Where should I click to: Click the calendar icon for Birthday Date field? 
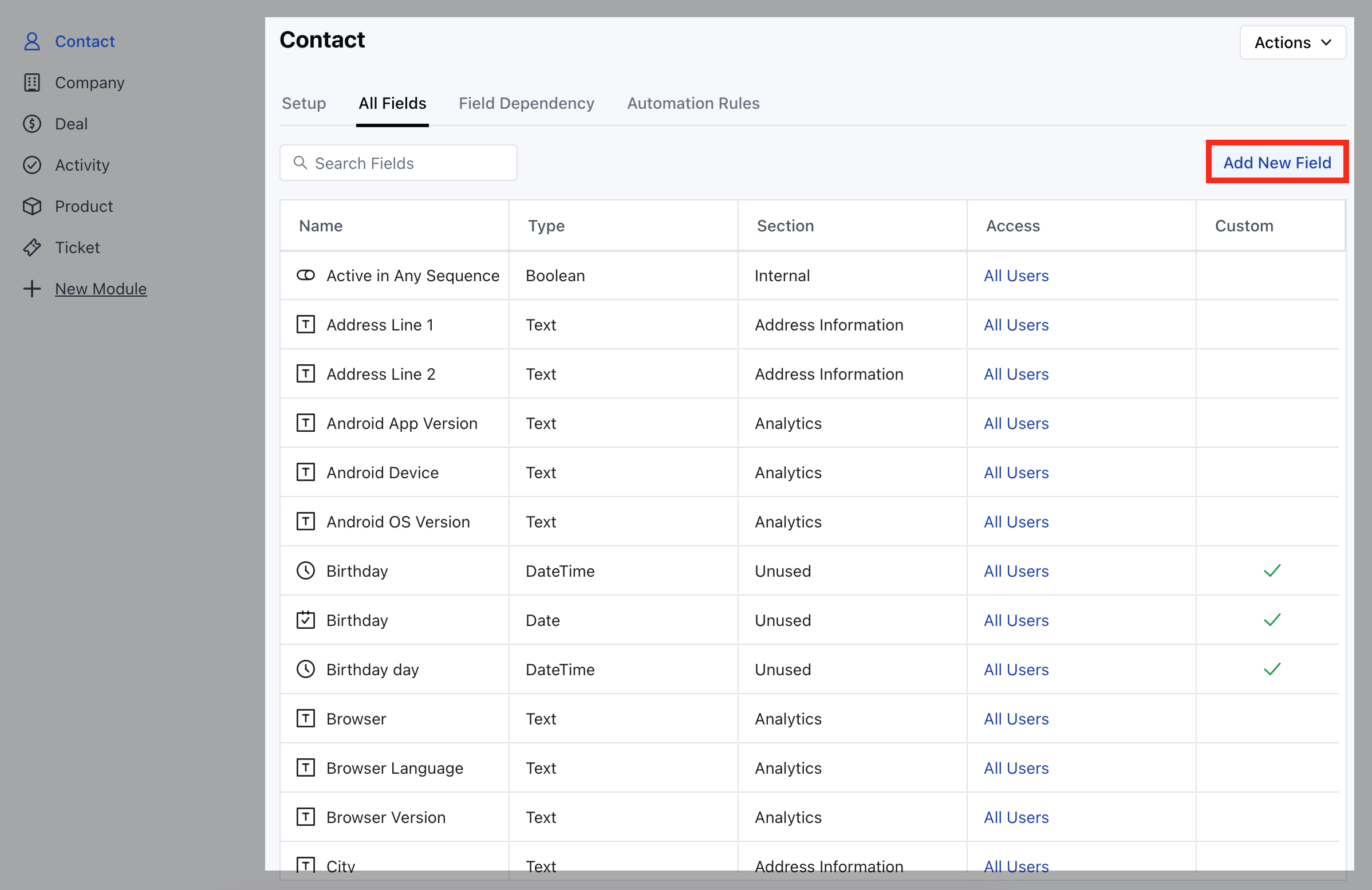coord(306,620)
